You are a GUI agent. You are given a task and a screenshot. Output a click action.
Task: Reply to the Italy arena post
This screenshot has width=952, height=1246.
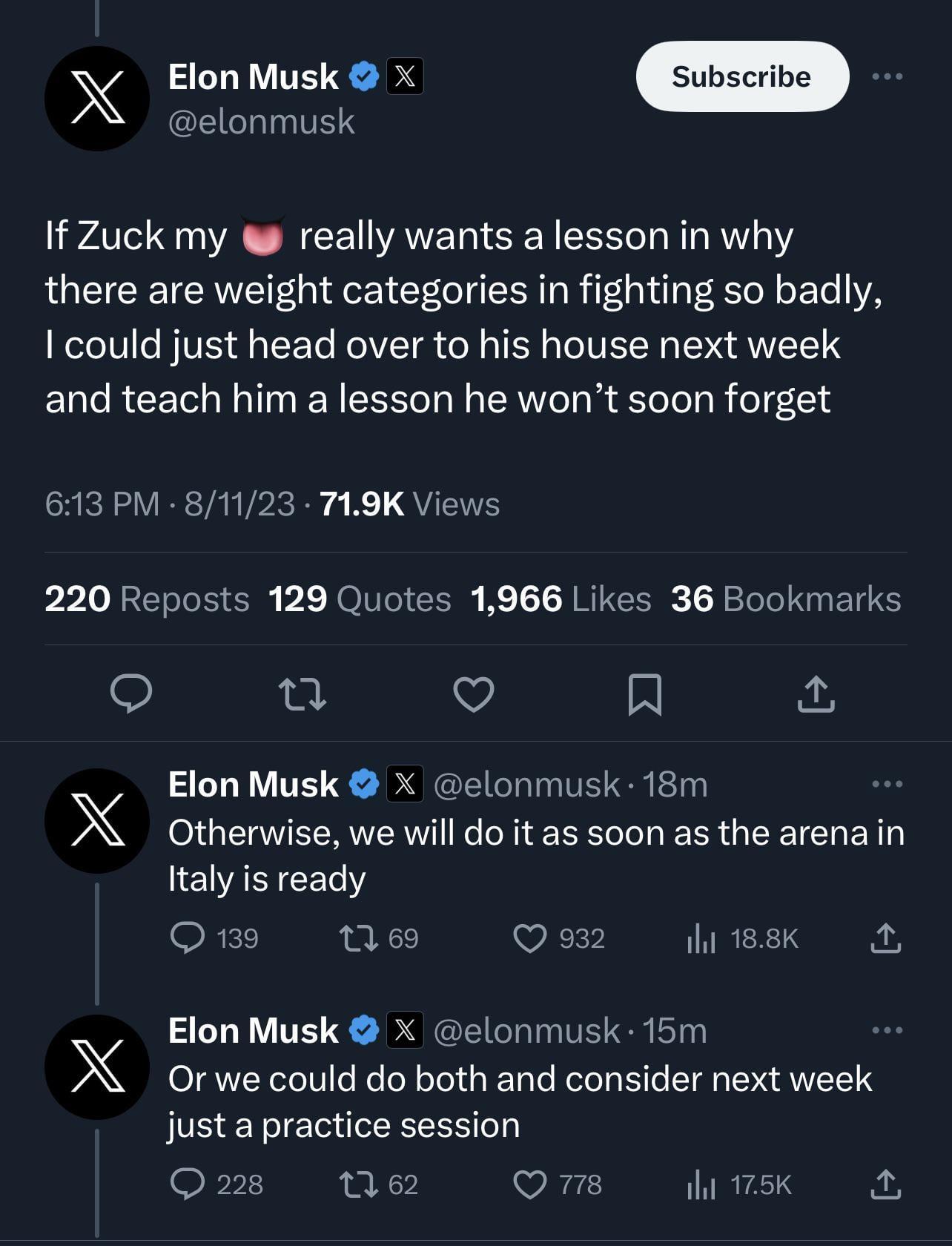(188, 938)
